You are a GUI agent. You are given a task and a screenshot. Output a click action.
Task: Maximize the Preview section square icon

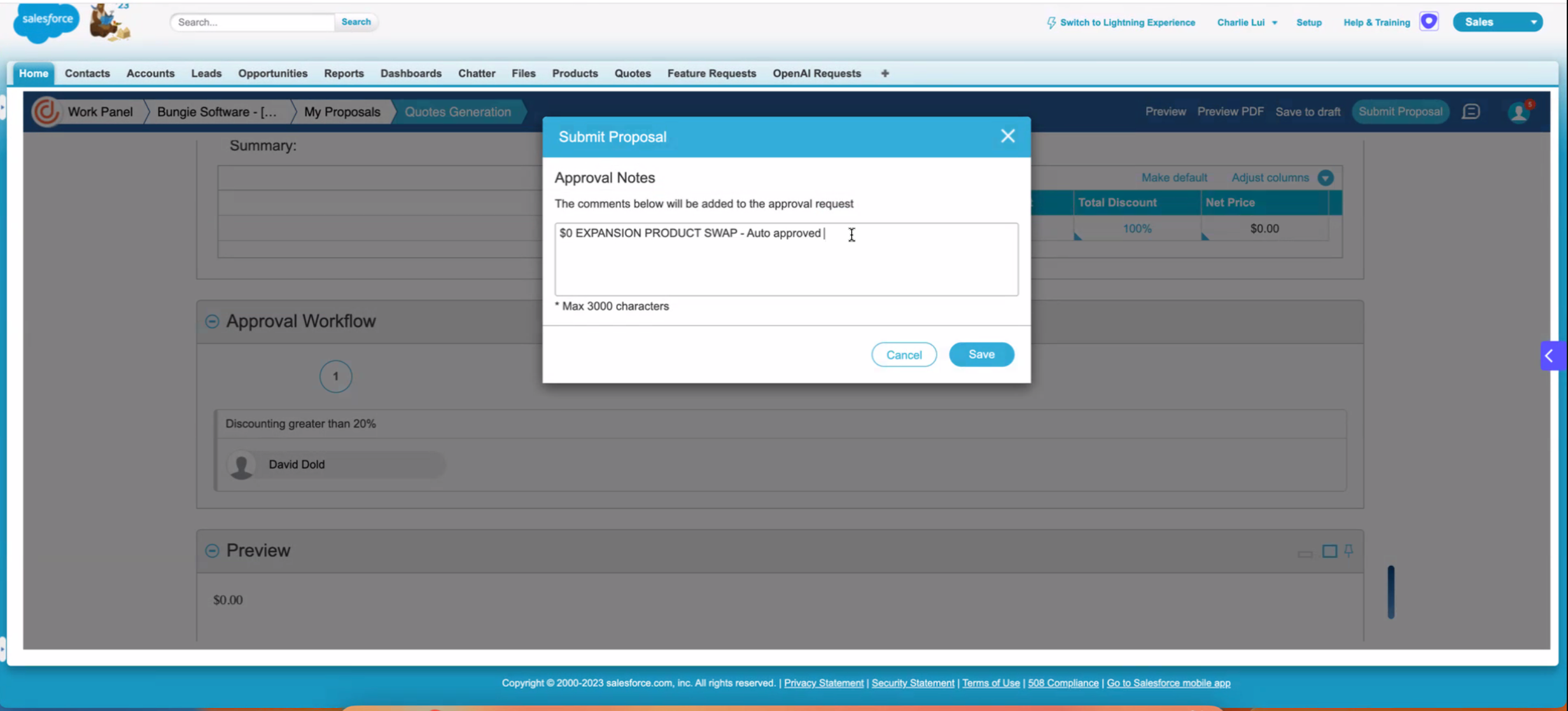pyautogui.click(x=1329, y=551)
